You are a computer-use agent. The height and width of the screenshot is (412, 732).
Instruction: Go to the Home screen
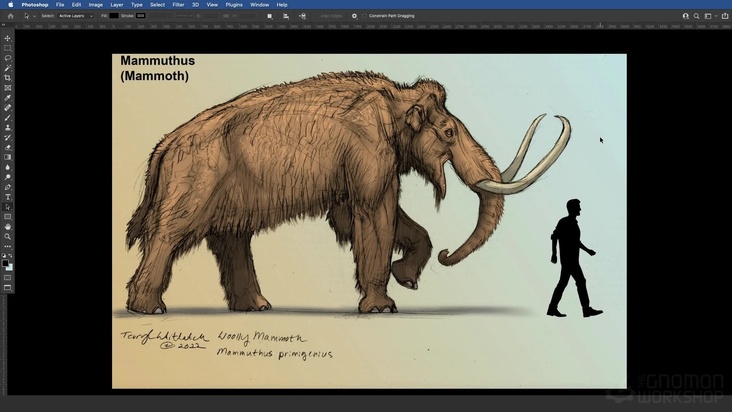tap(10, 16)
